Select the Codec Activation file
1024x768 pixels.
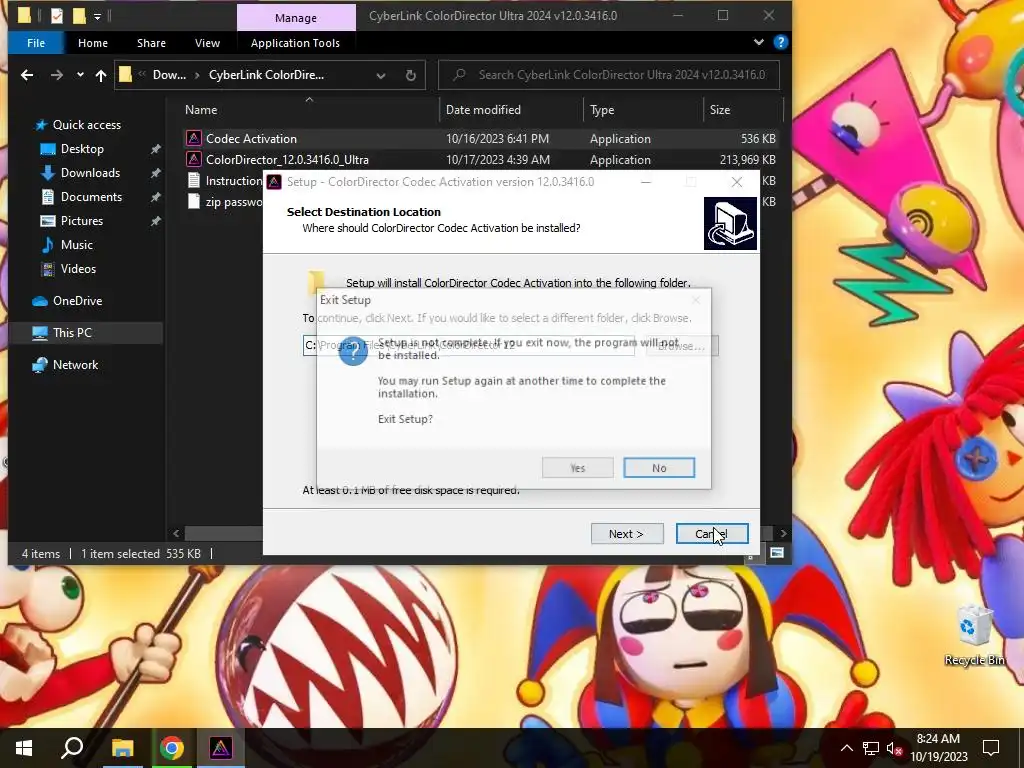[251, 138]
